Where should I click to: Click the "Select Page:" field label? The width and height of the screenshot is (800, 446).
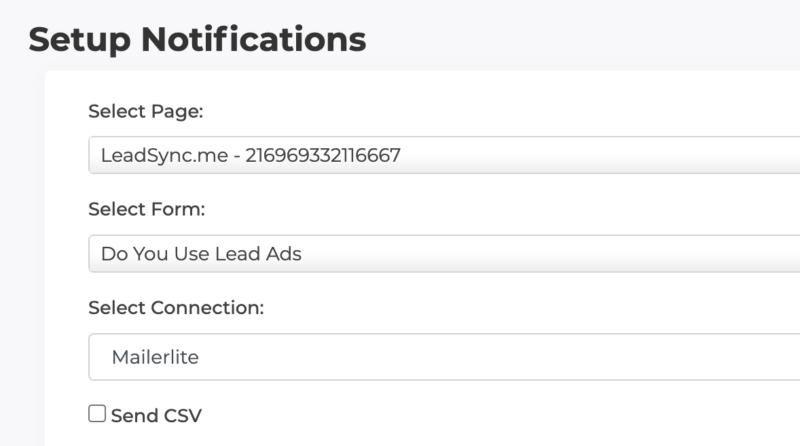pos(145,111)
